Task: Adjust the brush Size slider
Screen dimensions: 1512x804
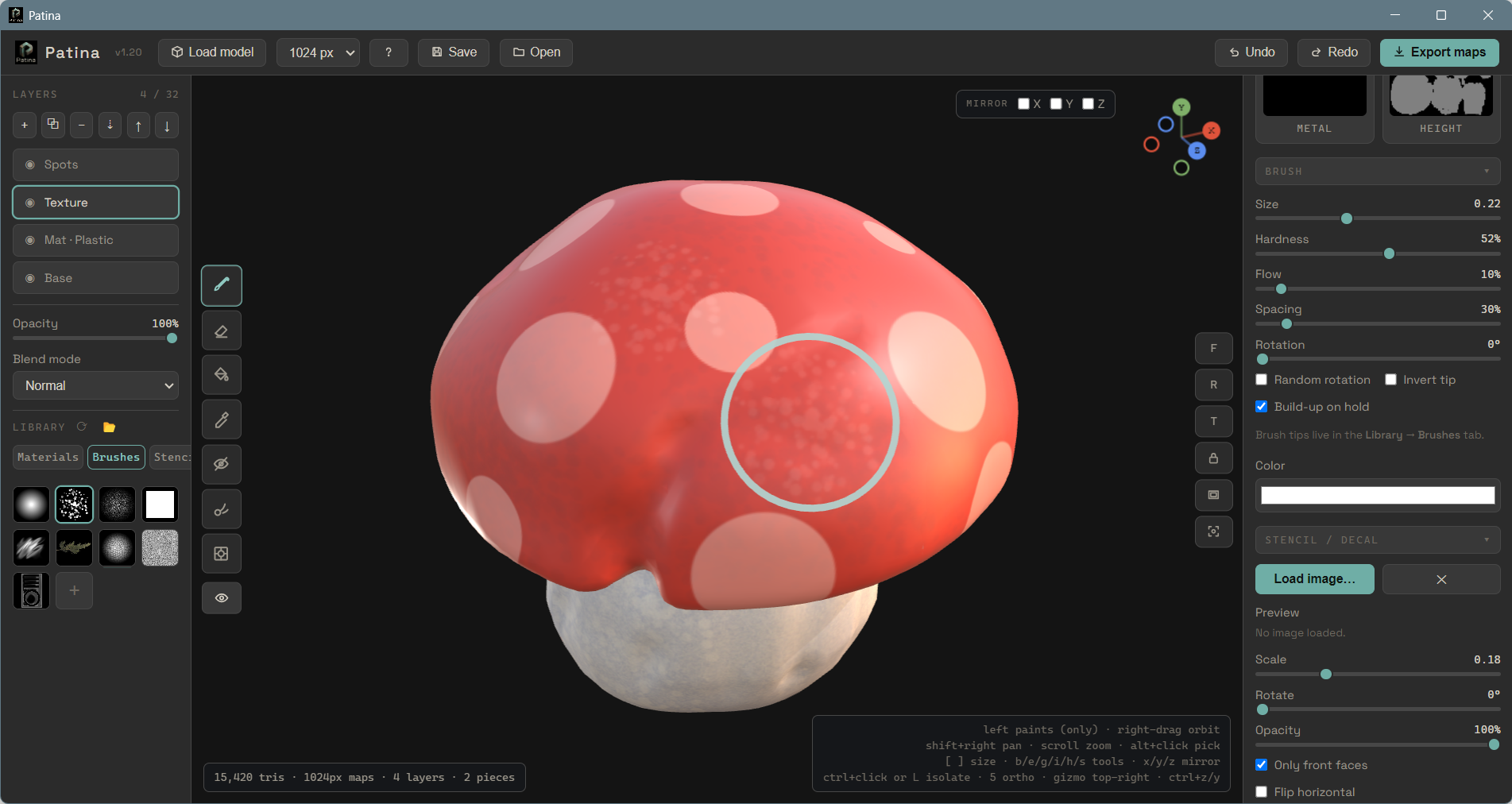Action: pyautogui.click(x=1378, y=218)
